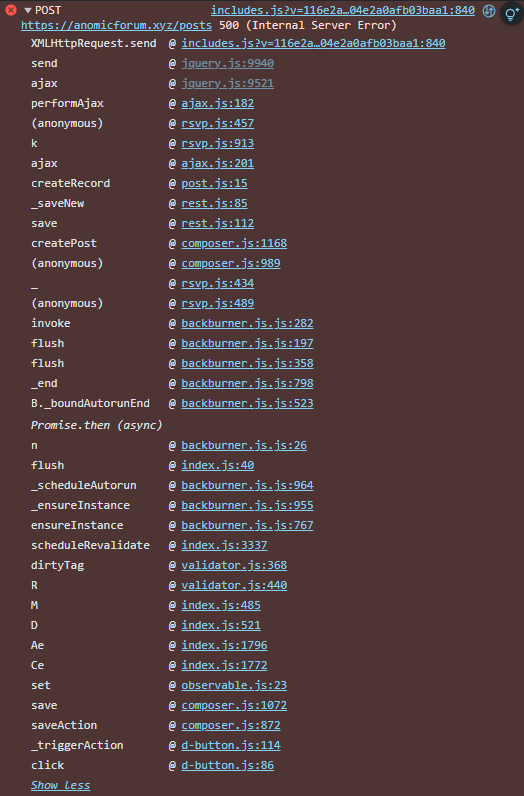Open backburner.js.js:282 invoke link

point(247,323)
